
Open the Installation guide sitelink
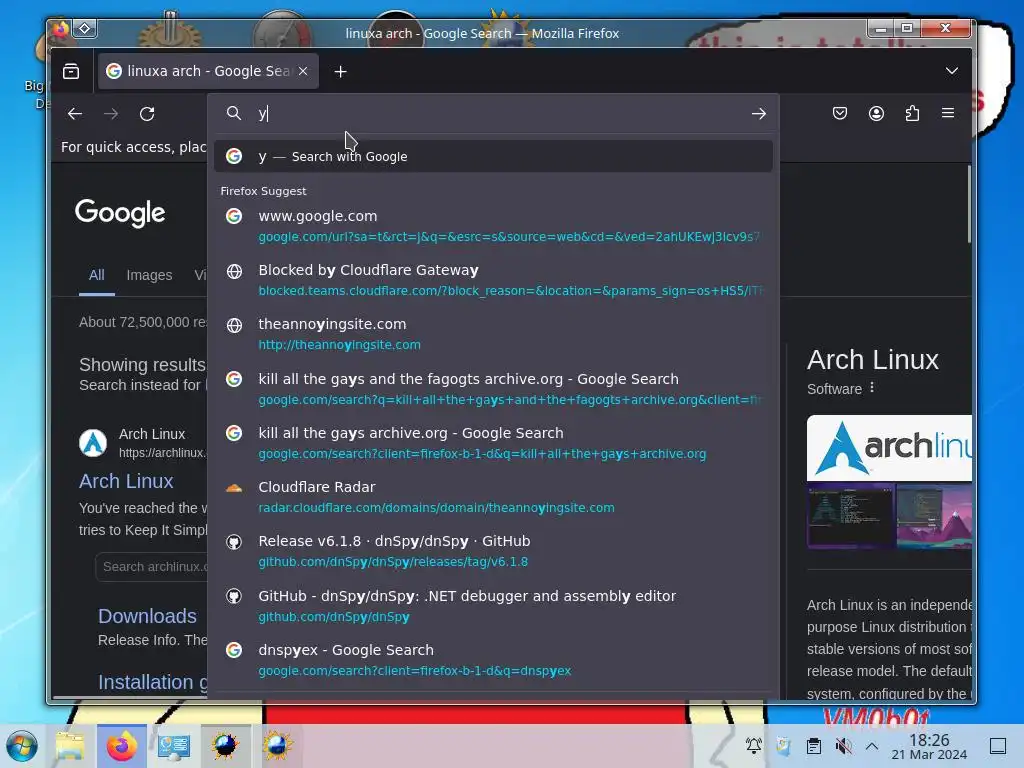point(153,682)
